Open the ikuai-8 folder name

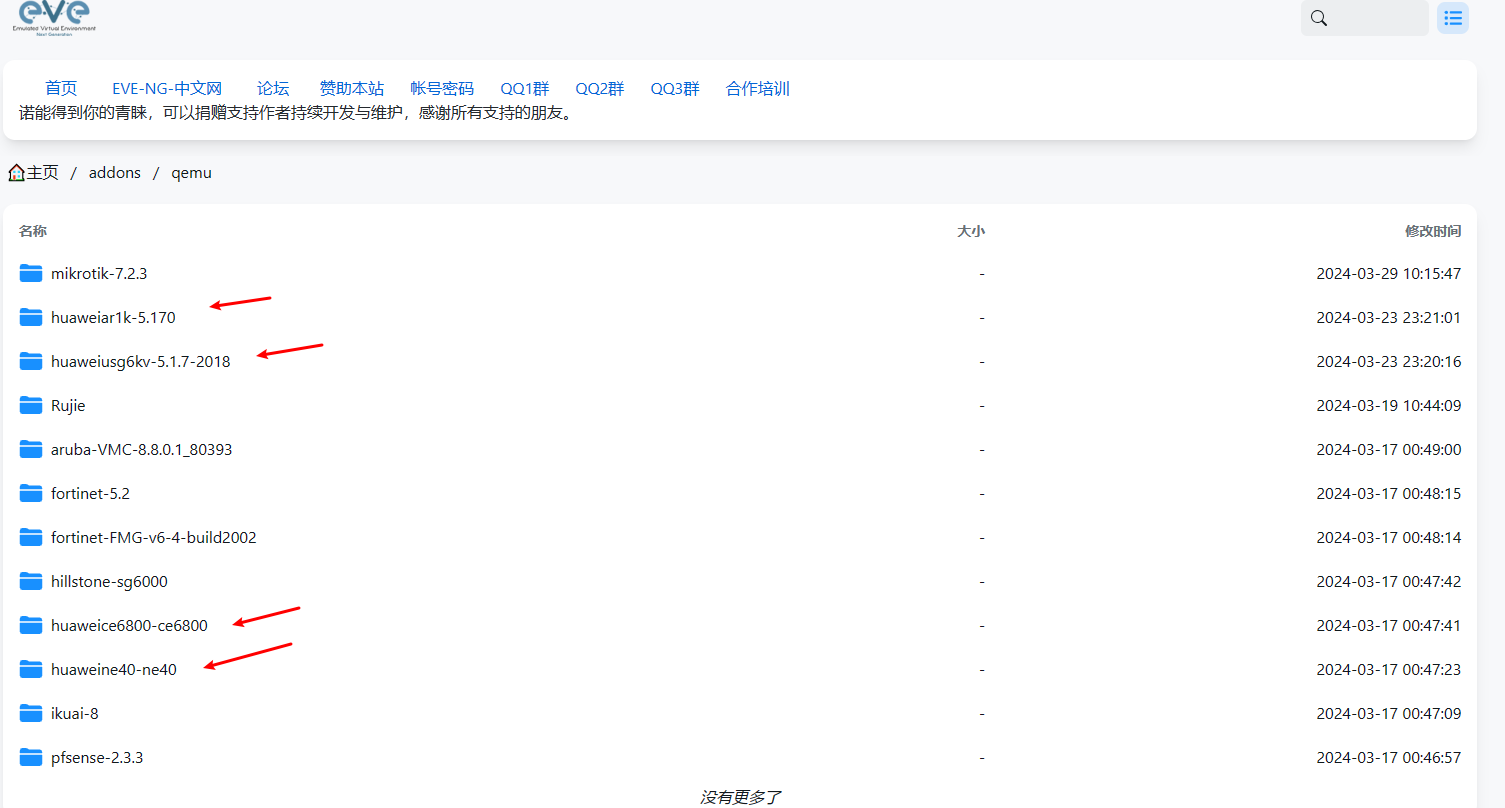pos(74,713)
